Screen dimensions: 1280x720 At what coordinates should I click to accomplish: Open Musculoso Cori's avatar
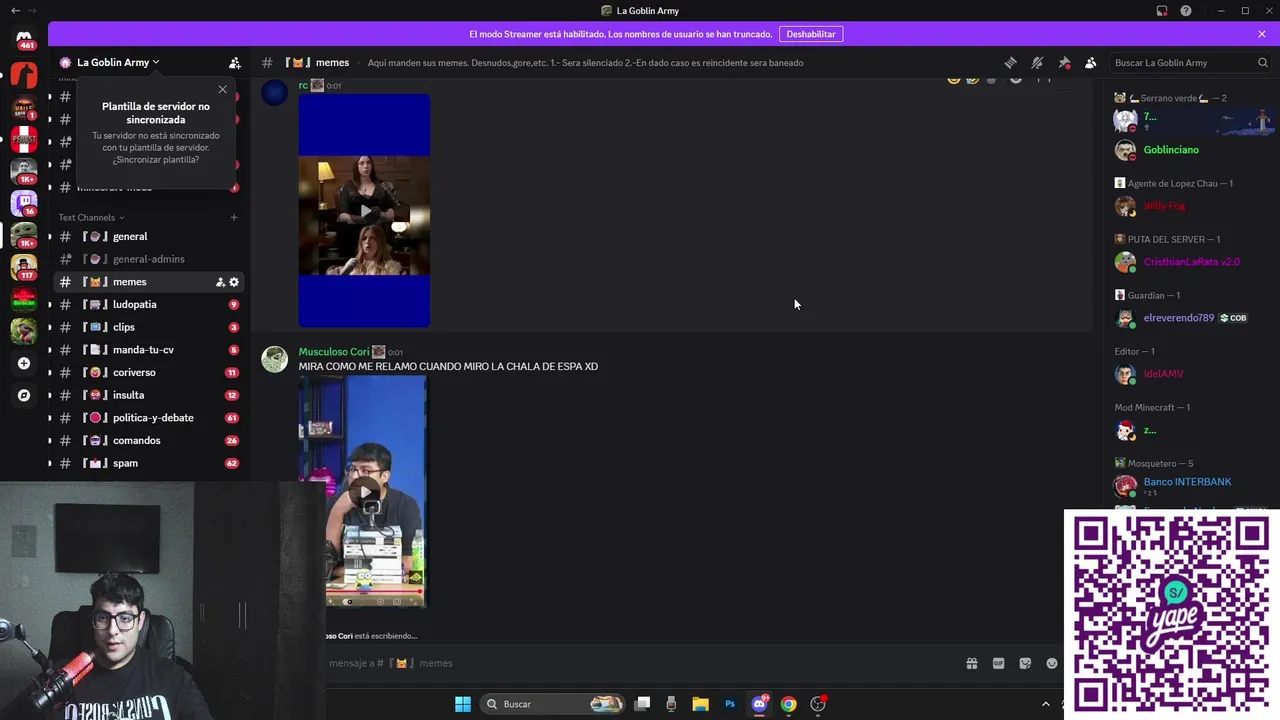coord(275,359)
